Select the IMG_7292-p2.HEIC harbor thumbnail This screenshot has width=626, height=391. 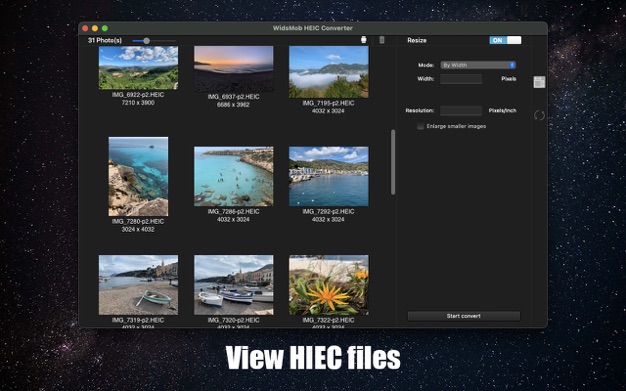click(329, 176)
